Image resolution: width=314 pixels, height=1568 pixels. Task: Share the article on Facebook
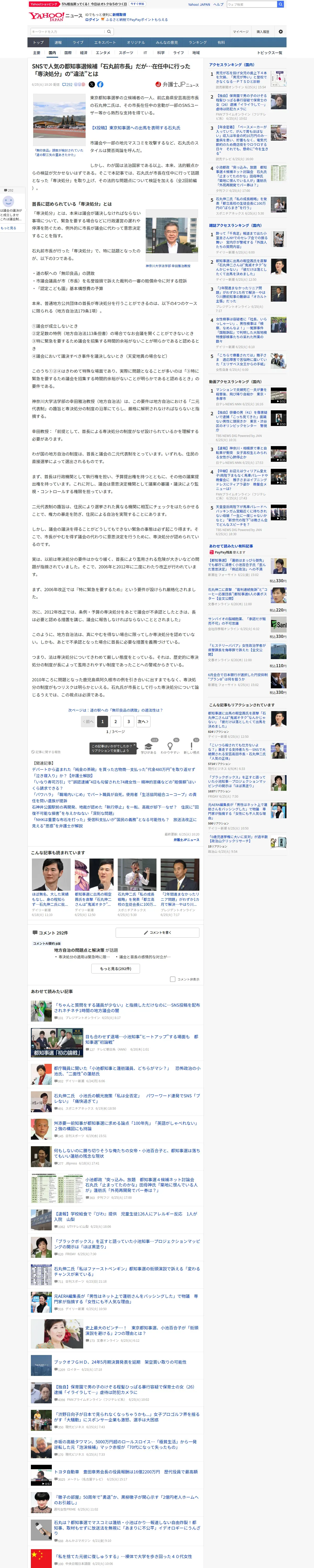100,85
